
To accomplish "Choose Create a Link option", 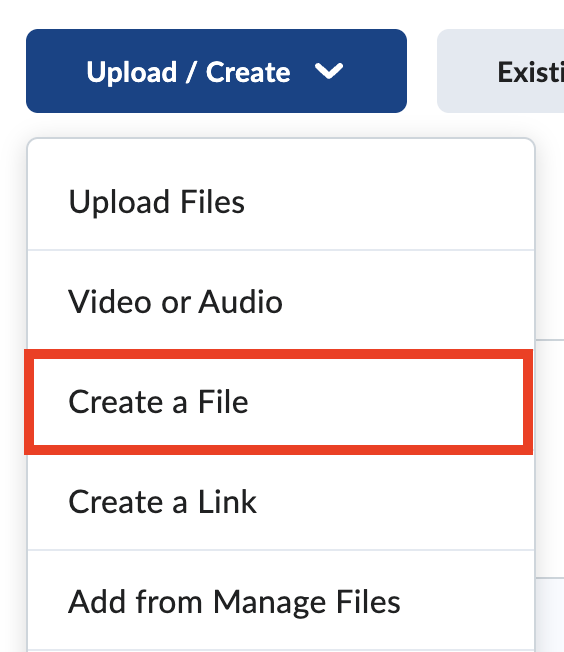I will pos(281,502).
